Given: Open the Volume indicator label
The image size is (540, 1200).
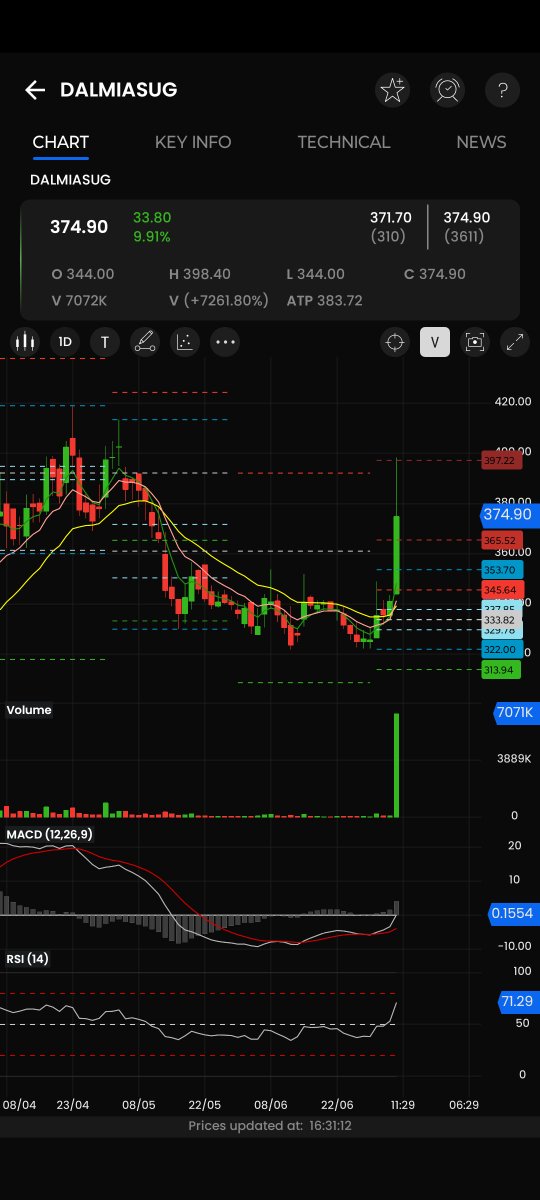Looking at the screenshot, I should pos(29,710).
